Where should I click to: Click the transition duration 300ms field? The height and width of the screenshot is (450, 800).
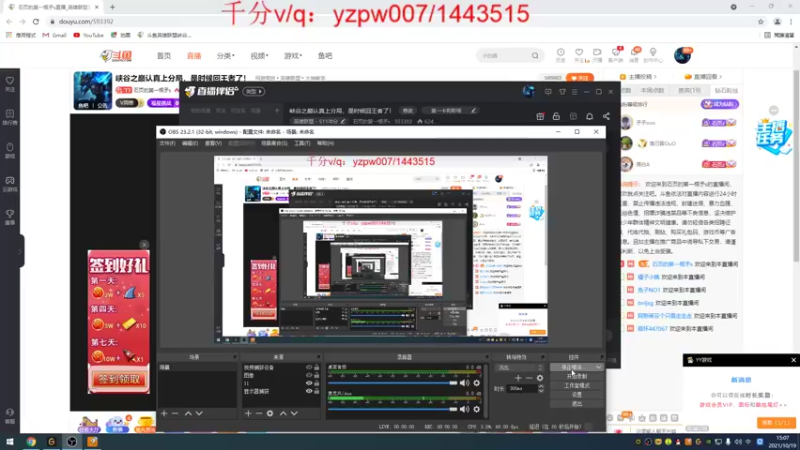point(522,389)
